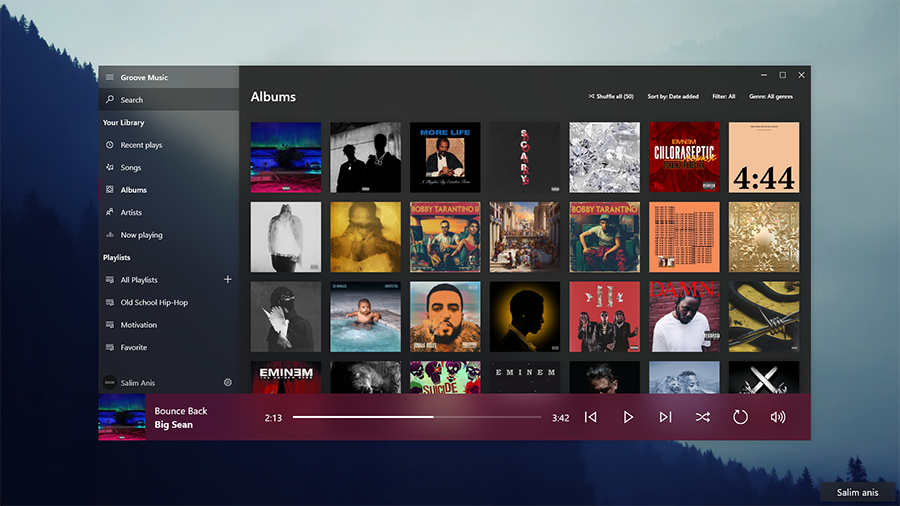Click the Motivation playlist icon

pyautogui.click(x=110, y=325)
